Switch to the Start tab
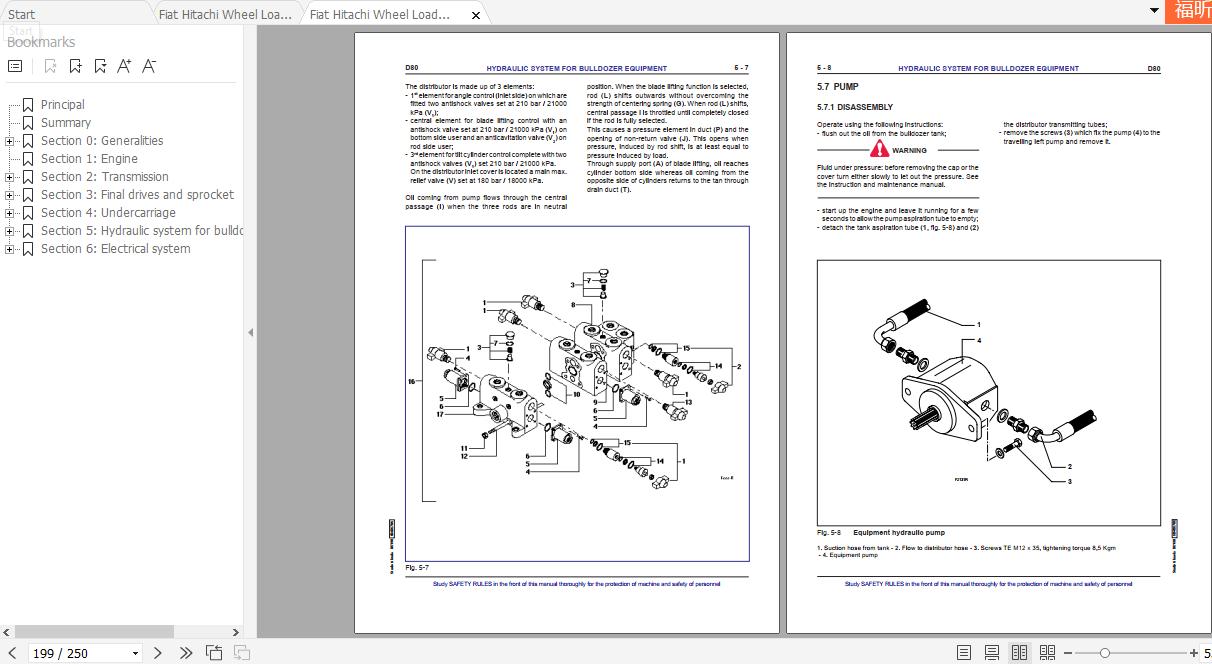The image size is (1212, 664). (x=21, y=14)
